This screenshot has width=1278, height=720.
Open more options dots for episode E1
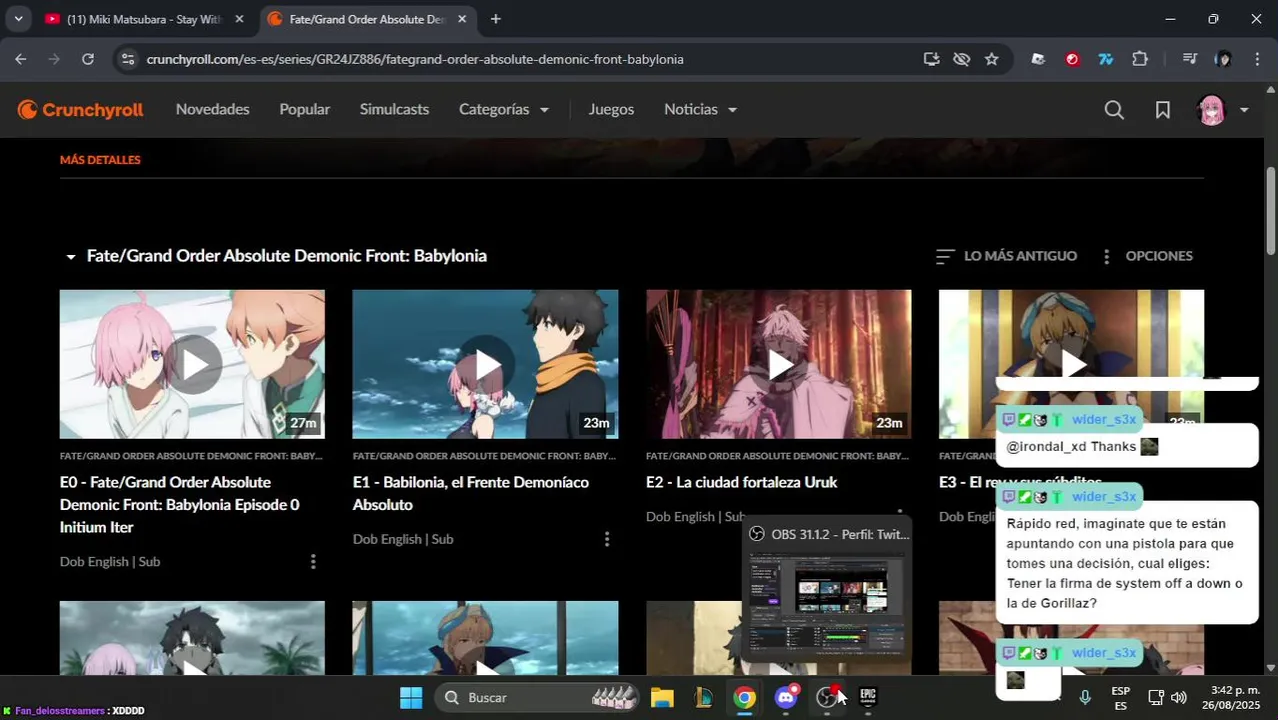pos(606,539)
